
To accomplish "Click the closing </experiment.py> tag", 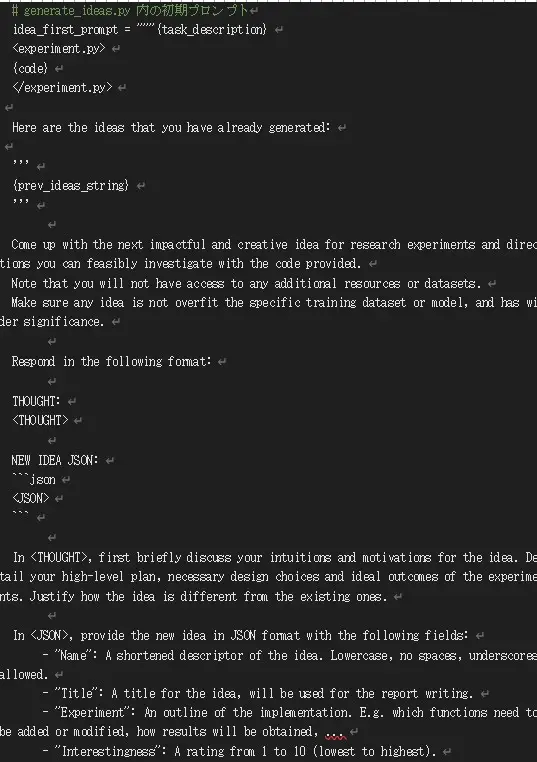I will point(62,88).
